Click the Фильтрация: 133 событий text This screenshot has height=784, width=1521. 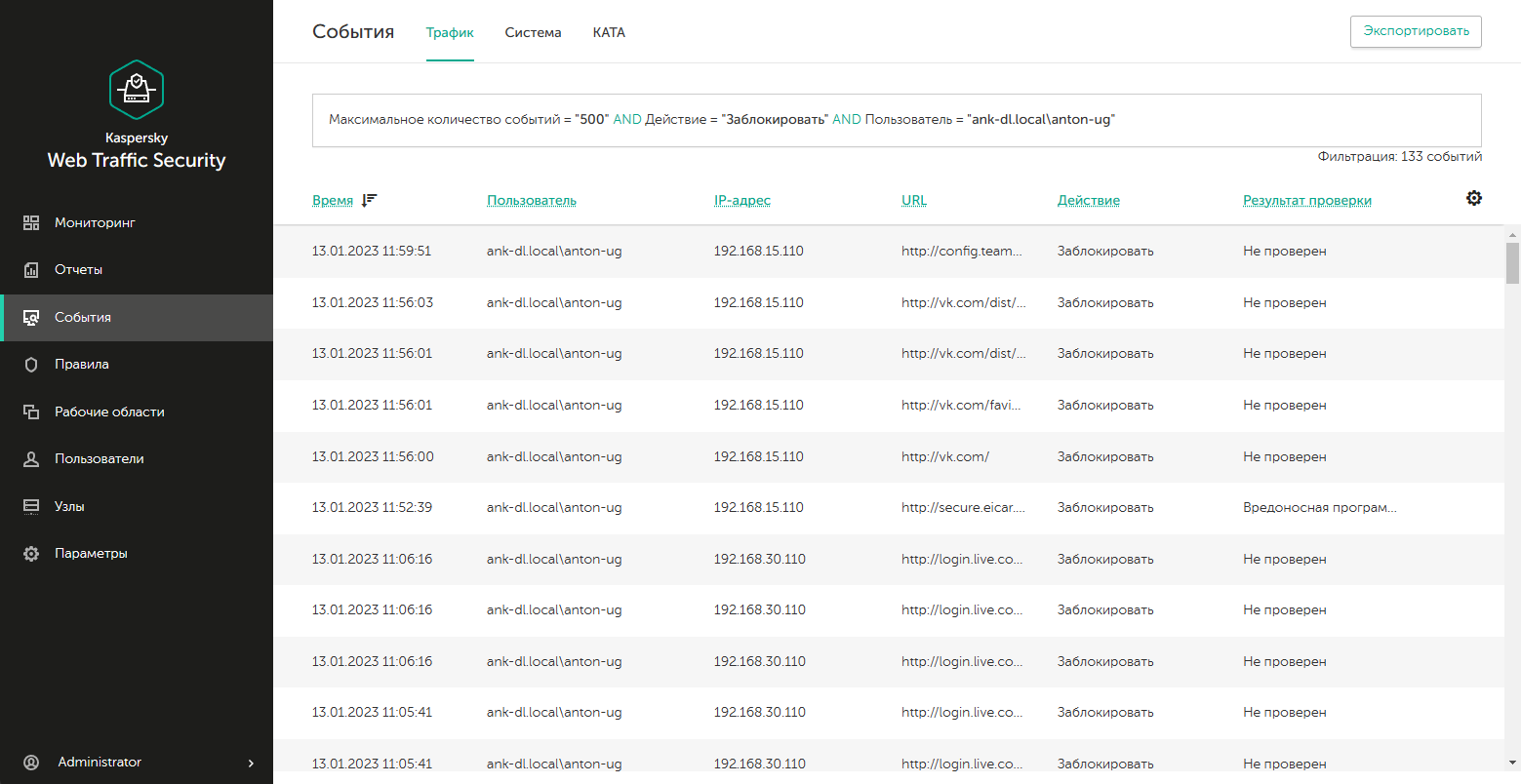point(1400,156)
